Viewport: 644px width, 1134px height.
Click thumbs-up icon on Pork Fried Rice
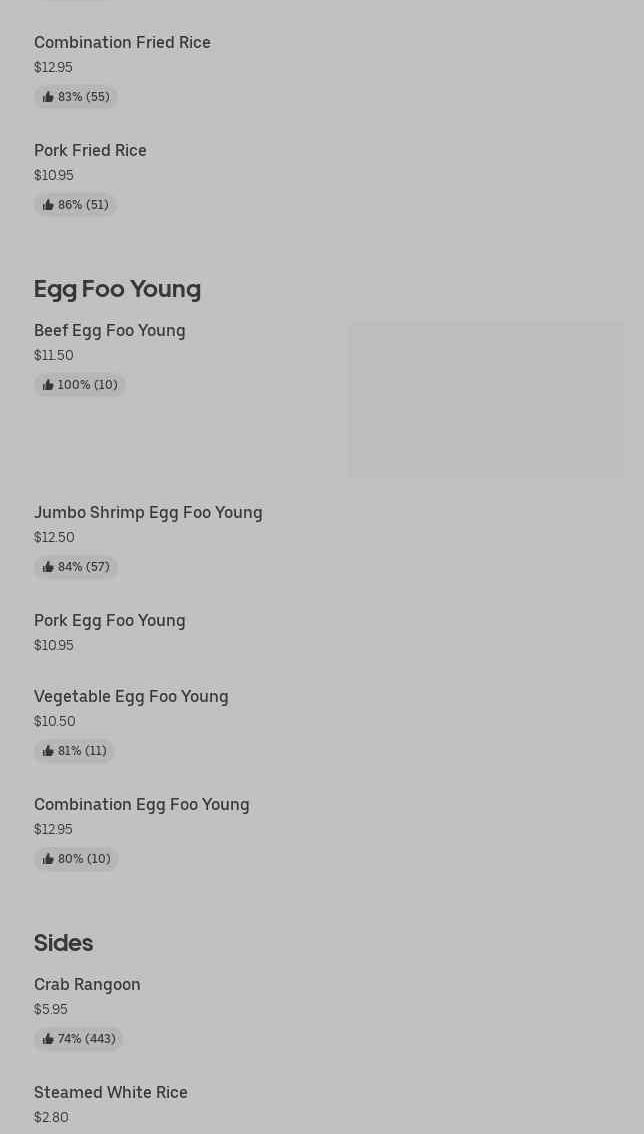[x=48, y=205]
